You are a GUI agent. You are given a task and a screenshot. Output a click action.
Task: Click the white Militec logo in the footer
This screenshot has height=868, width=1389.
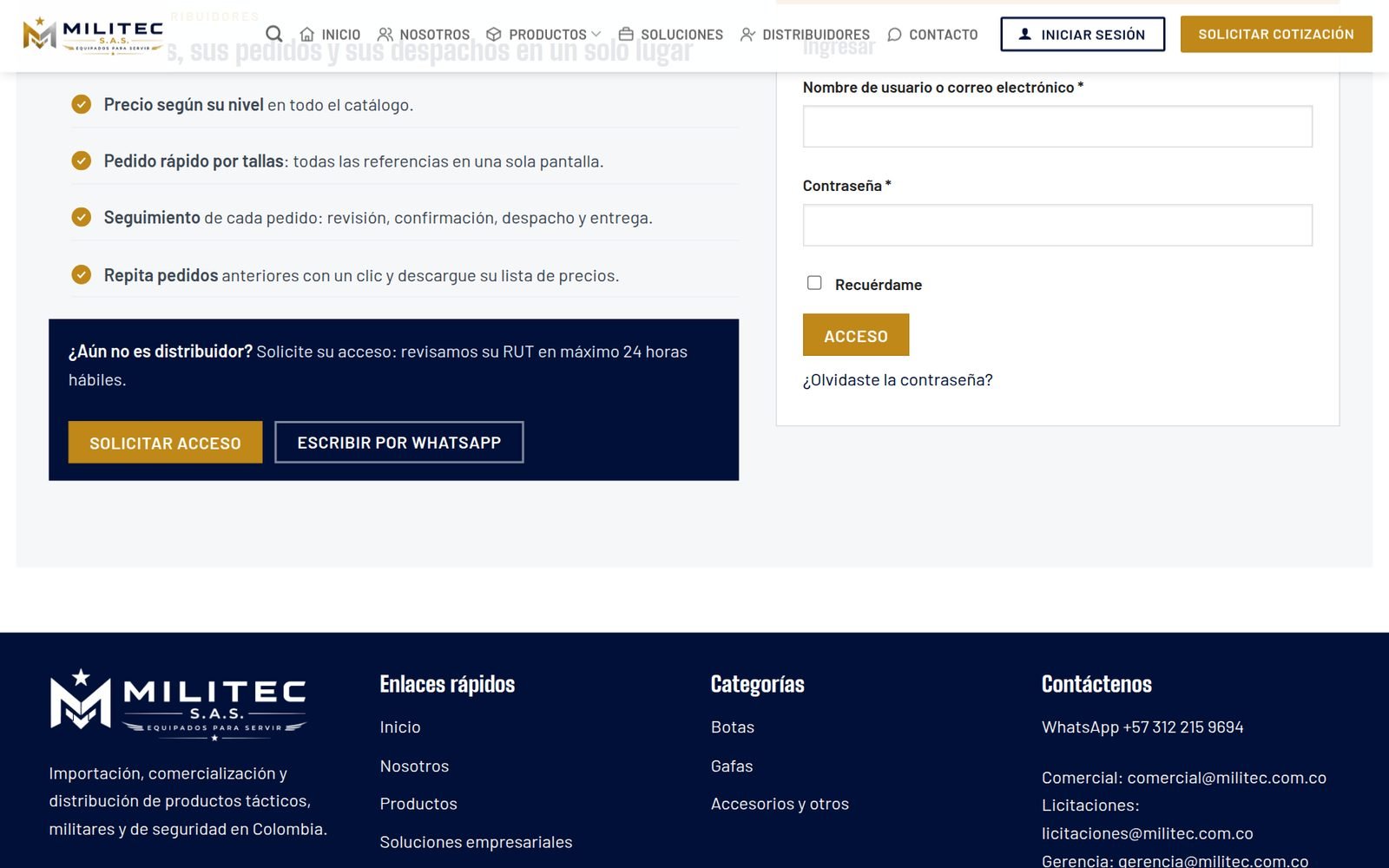click(178, 704)
